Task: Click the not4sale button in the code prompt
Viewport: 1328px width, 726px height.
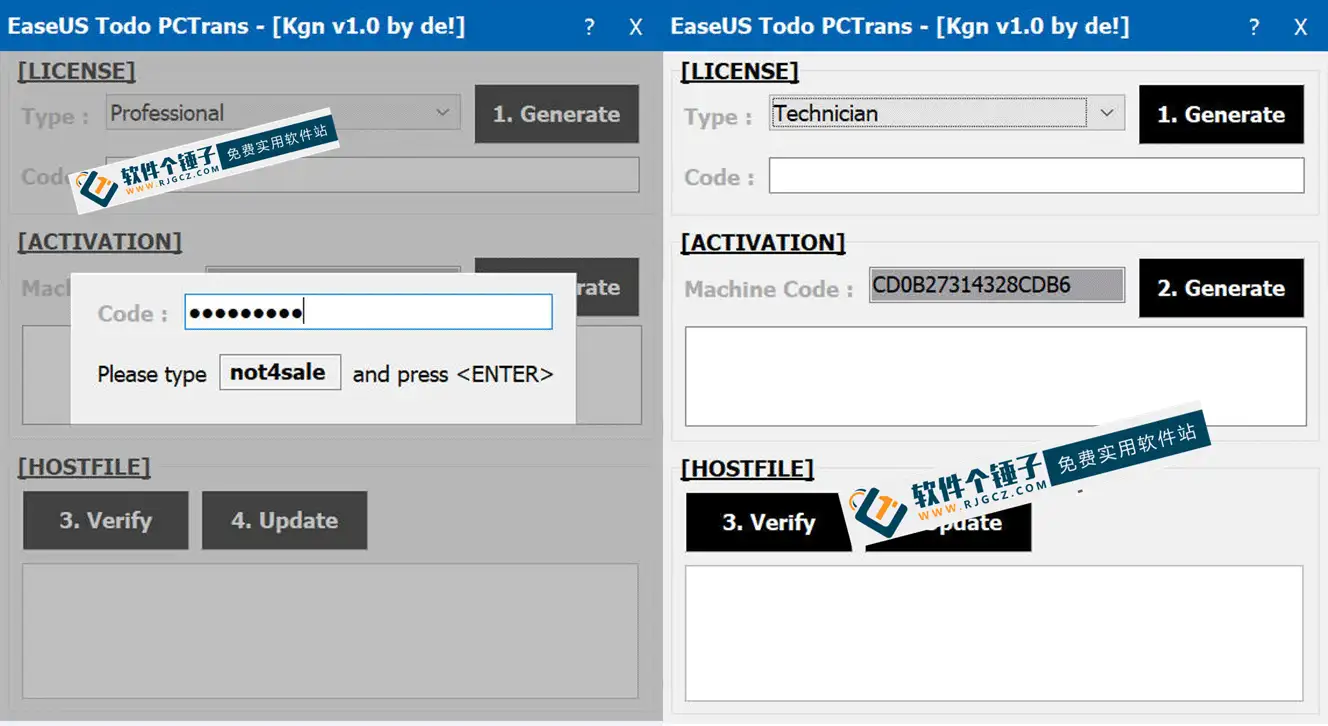Action: point(279,373)
